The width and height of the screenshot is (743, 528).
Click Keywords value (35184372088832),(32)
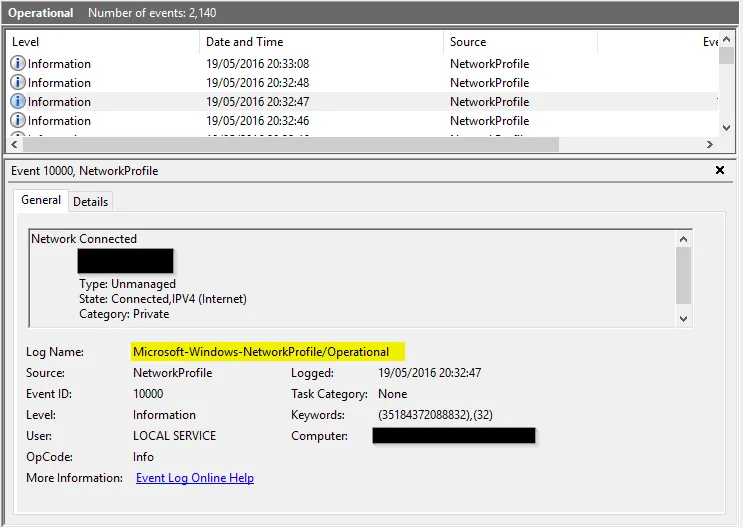(x=435, y=415)
